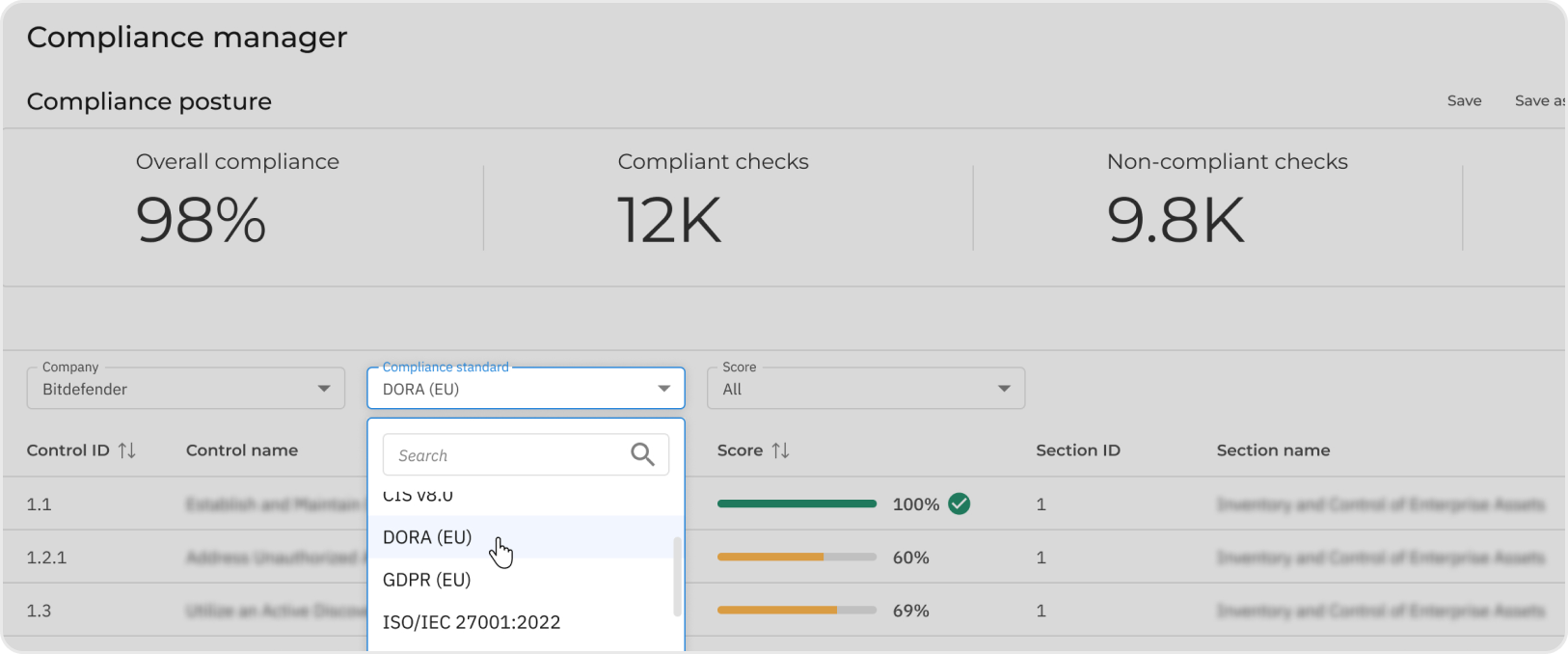1568x654 pixels.
Task: Open the Company dropdown showing Bitdefender
Action: [x=185, y=389]
